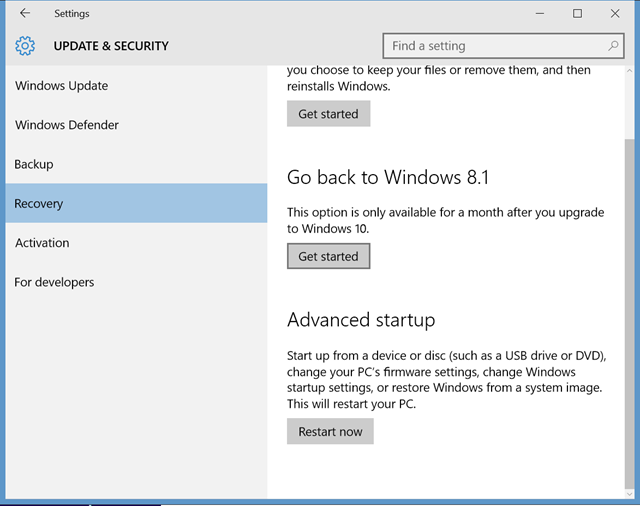This screenshot has height=506, width=640.
Task: Close the Settings window
Action: [x=615, y=13]
